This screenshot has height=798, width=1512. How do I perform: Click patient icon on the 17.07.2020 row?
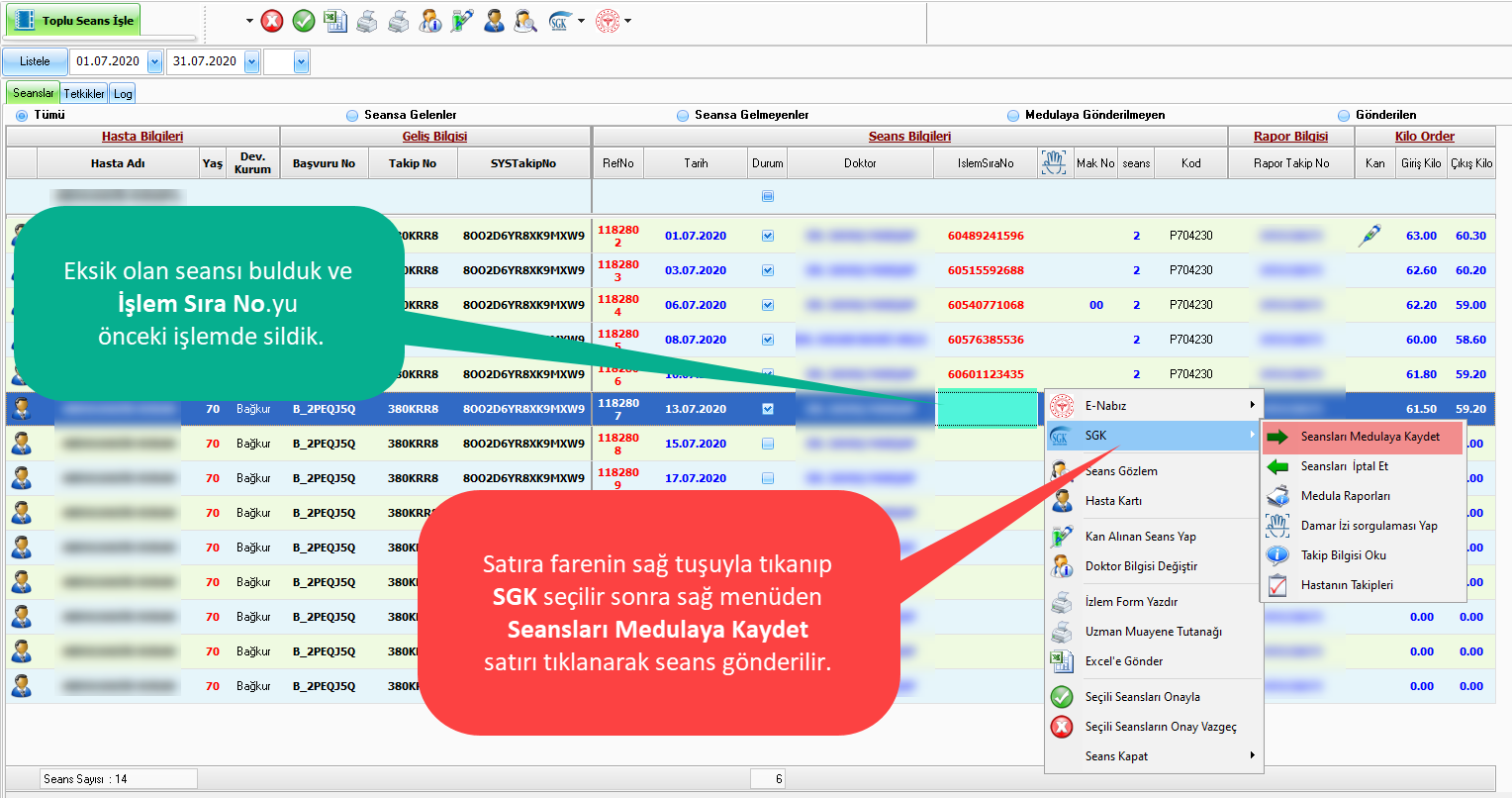(x=21, y=478)
